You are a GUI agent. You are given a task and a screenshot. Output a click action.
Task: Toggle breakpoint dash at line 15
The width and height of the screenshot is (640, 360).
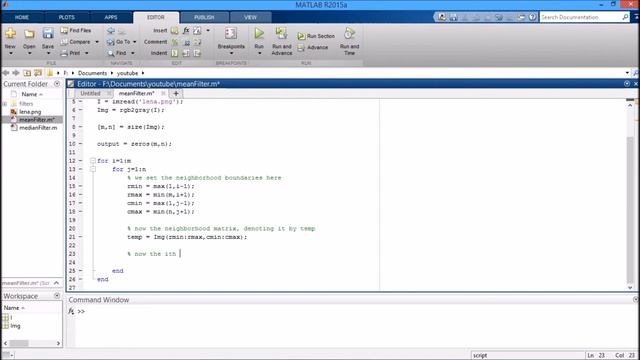pos(80,186)
